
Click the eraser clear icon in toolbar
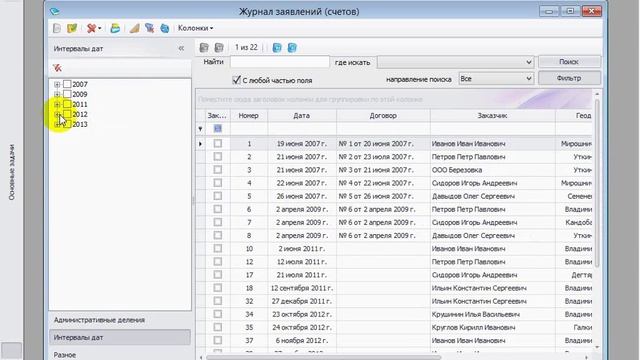(134, 28)
